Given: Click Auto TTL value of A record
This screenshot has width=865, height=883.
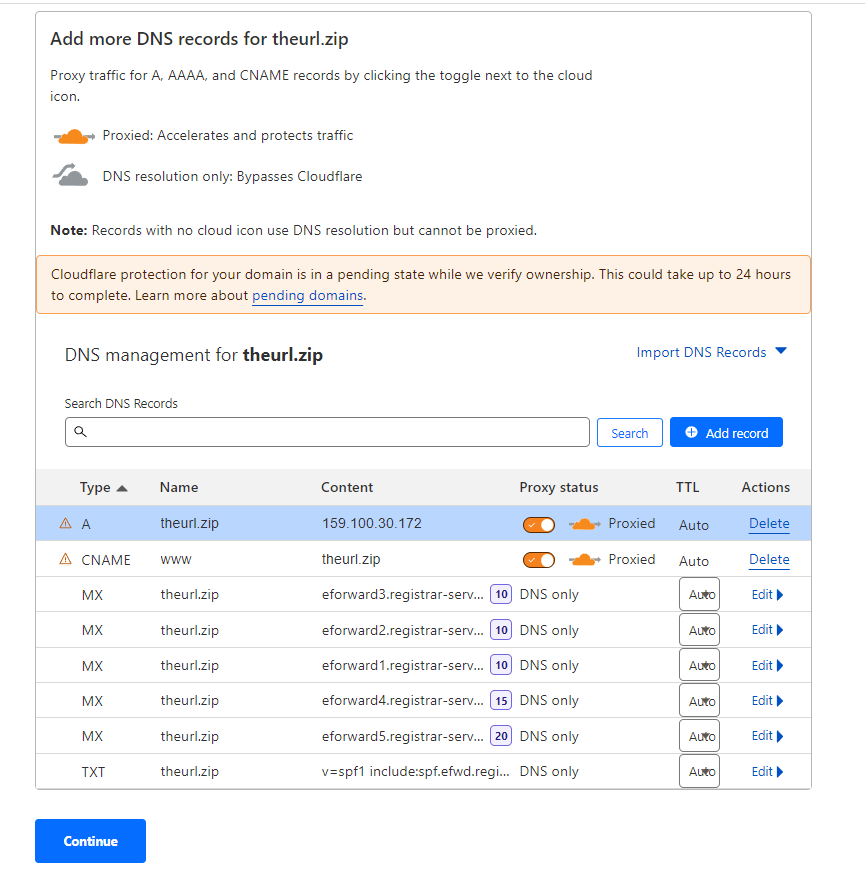Looking at the screenshot, I should coord(694,525).
